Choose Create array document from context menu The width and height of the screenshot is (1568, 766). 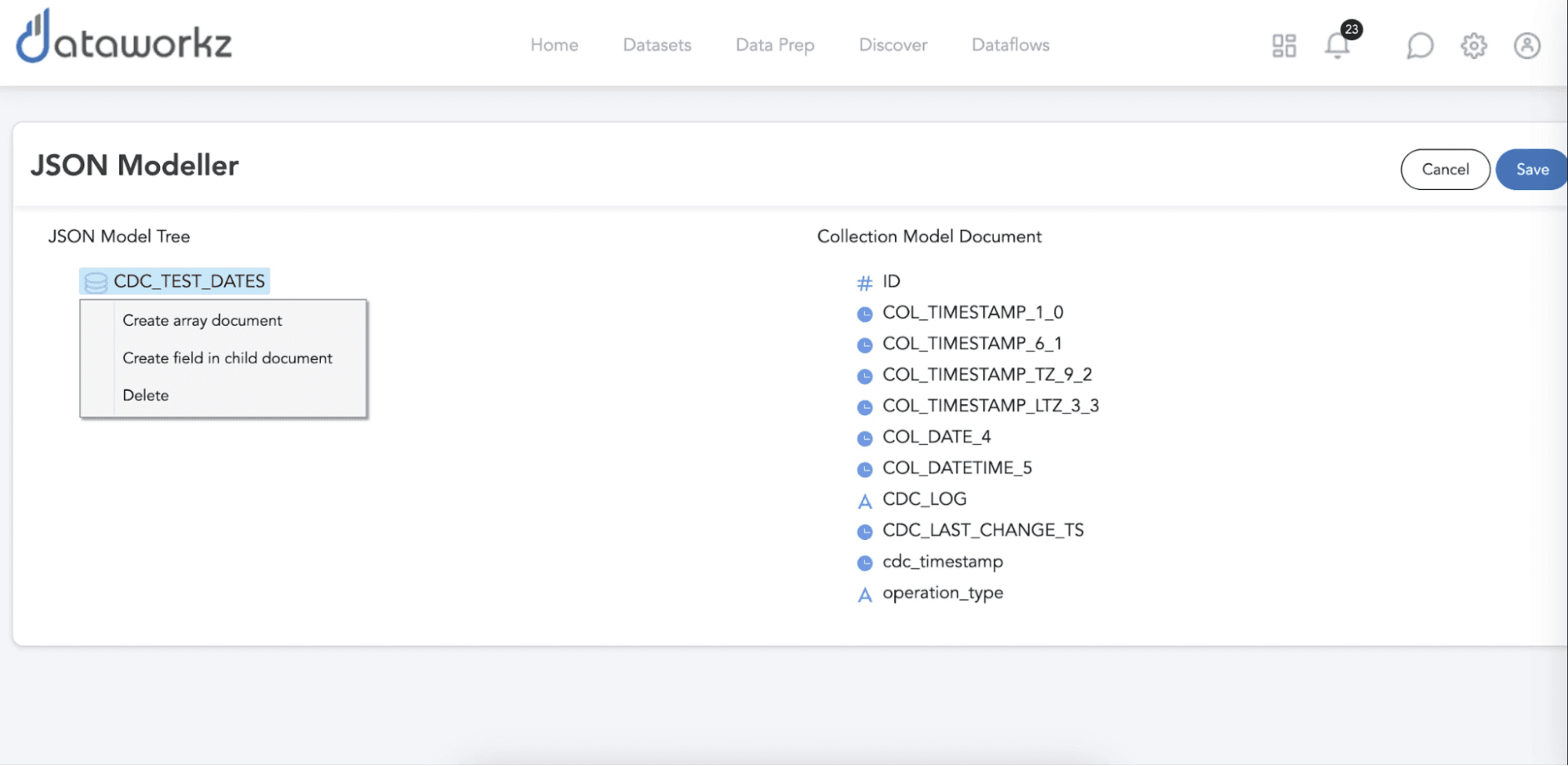click(202, 320)
